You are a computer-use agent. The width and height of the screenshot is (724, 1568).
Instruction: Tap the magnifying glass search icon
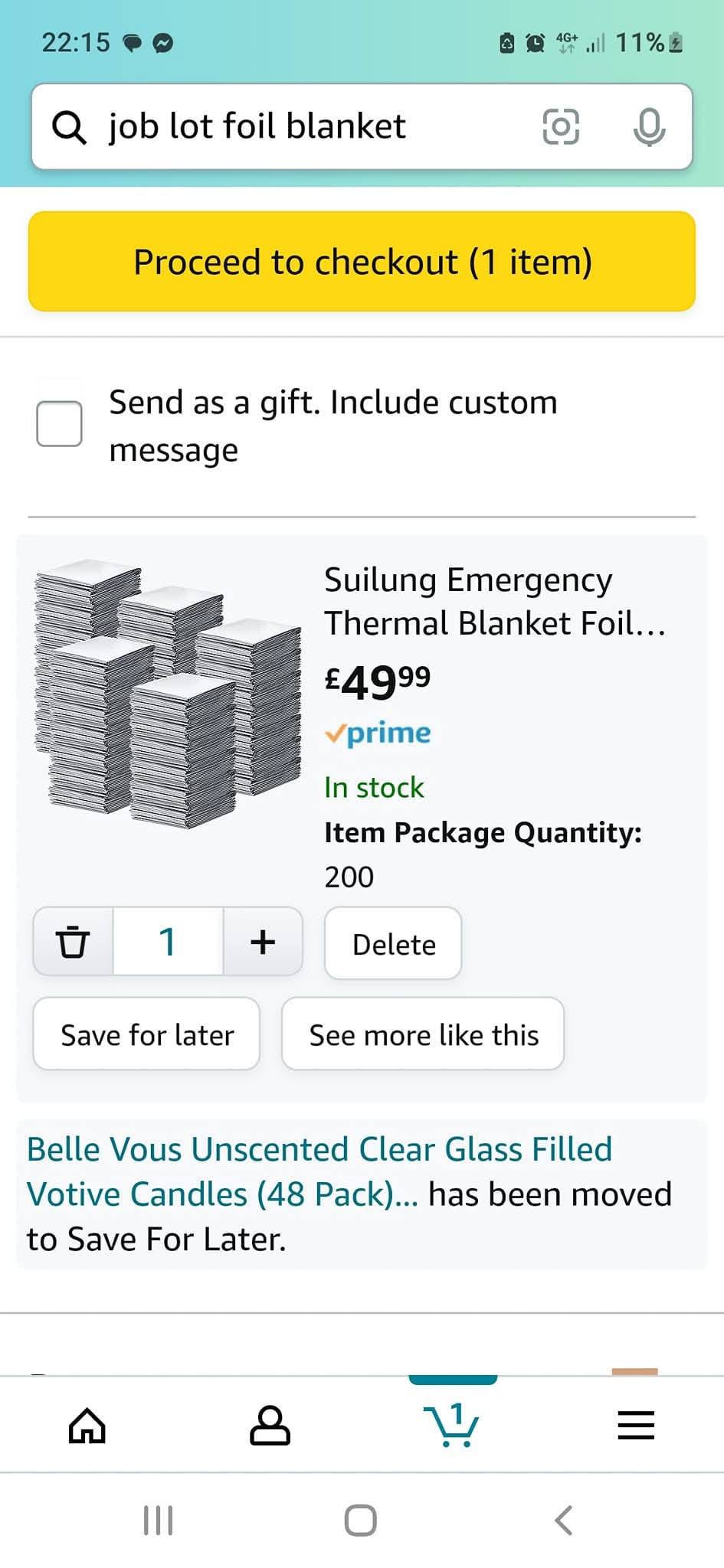coord(69,126)
